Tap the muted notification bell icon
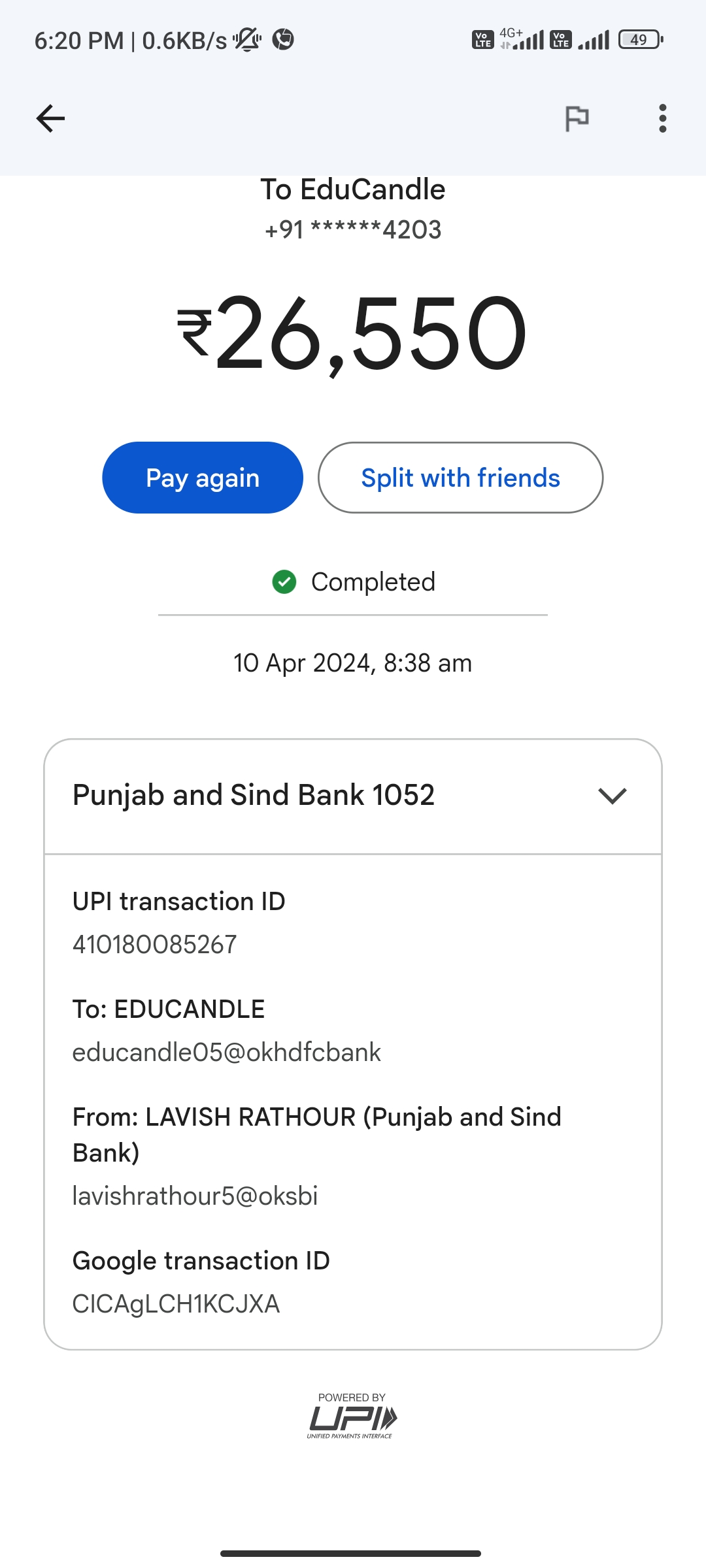The image size is (706, 1568). (247, 40)
